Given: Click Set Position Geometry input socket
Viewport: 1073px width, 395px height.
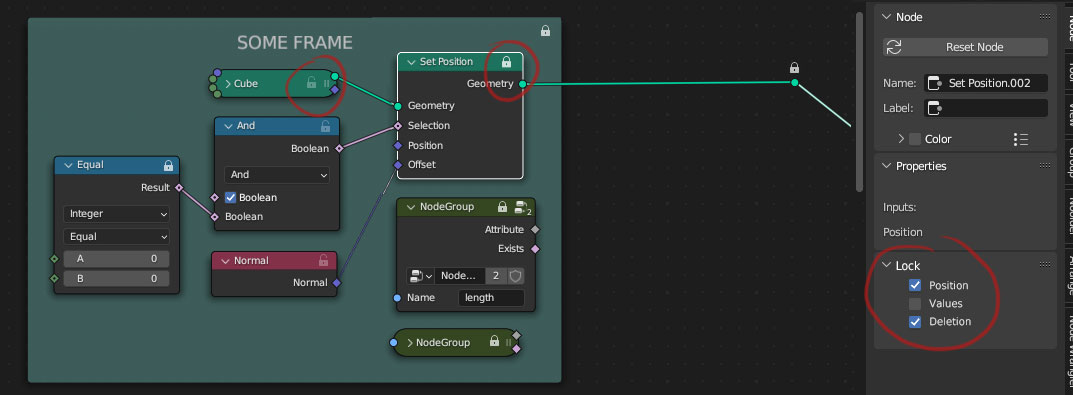Looking at the screenshot, I should click(398, 106).
